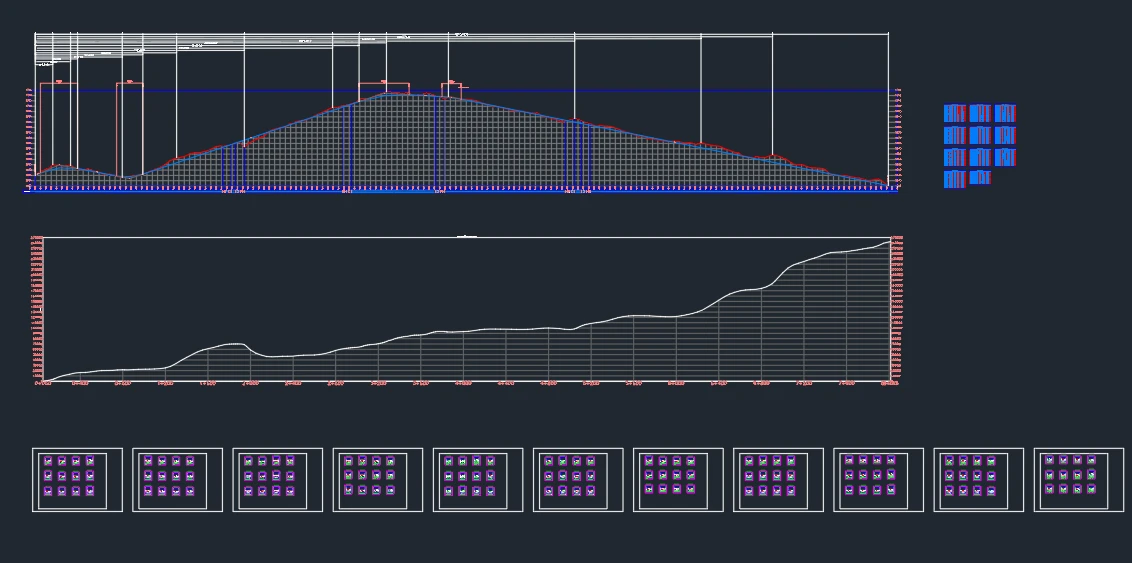The width and height of the screenshot is (1132, 563).
Task: Click the center blue block in second row
Action: 980,135
